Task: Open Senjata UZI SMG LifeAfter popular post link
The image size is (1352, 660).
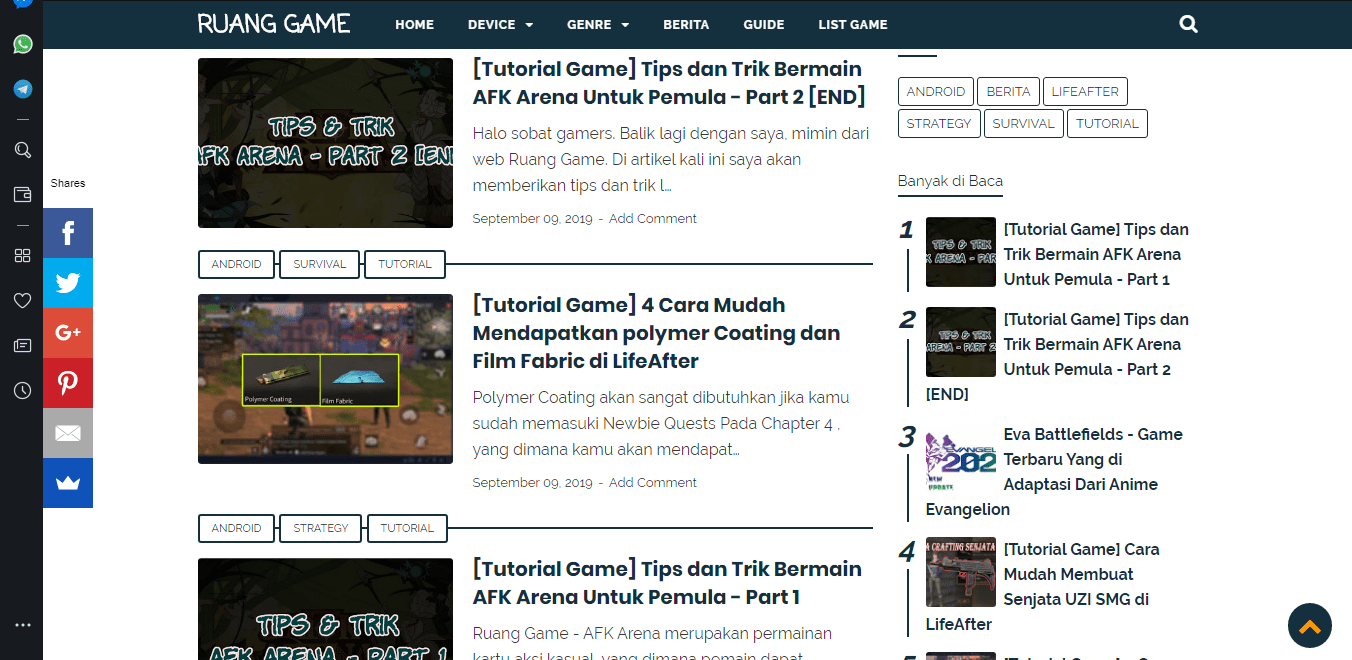Action: [1043, 586]
